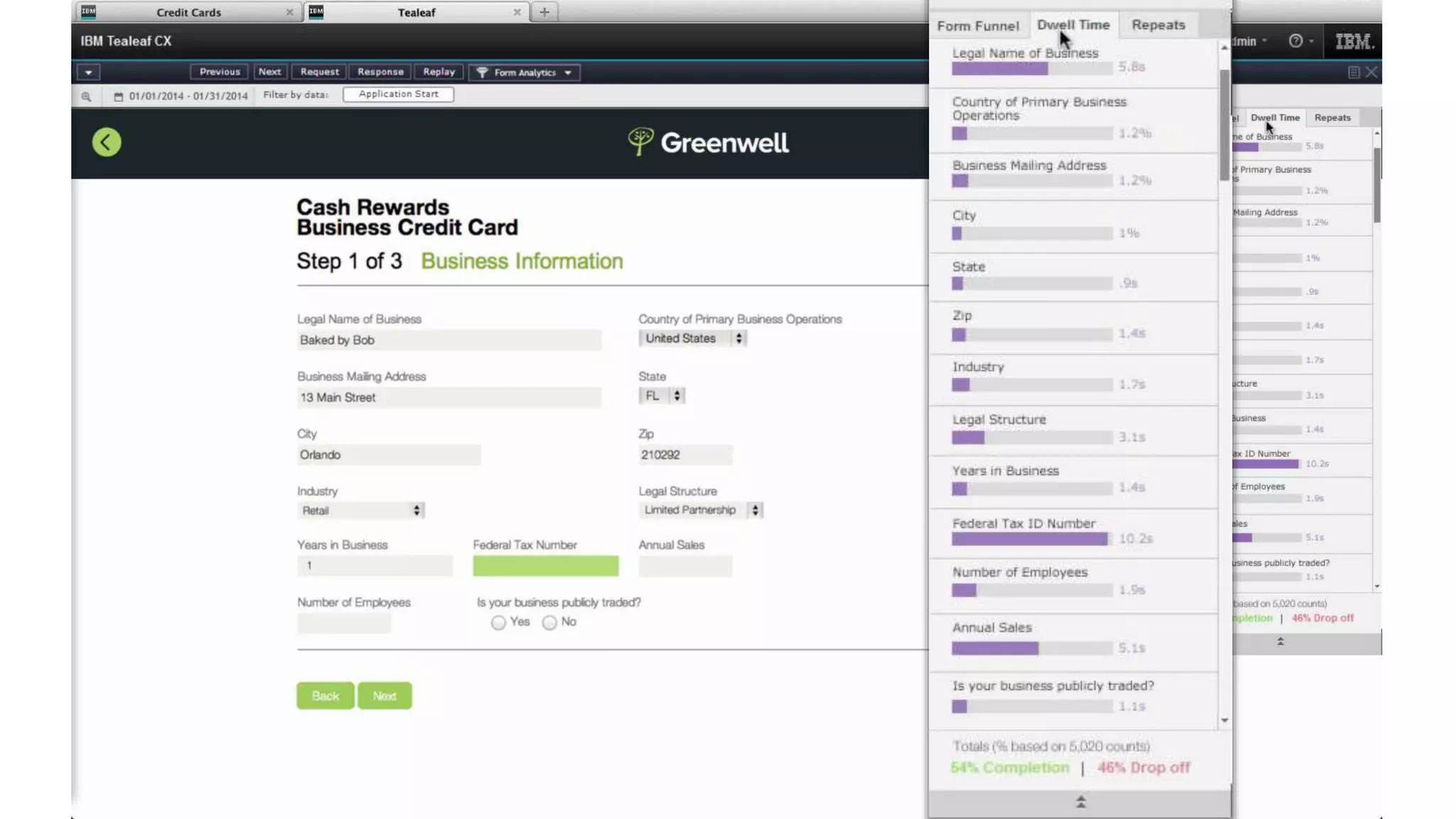Viewport: 1456px width, 819px height.
Task: Switch to the Form Funnel tab
Action: click(978, 26)
